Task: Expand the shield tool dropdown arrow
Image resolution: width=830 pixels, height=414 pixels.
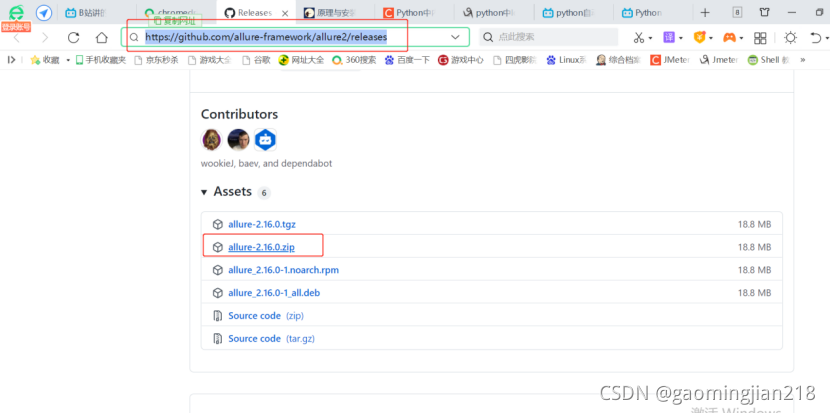Action: tap(711, 38)
